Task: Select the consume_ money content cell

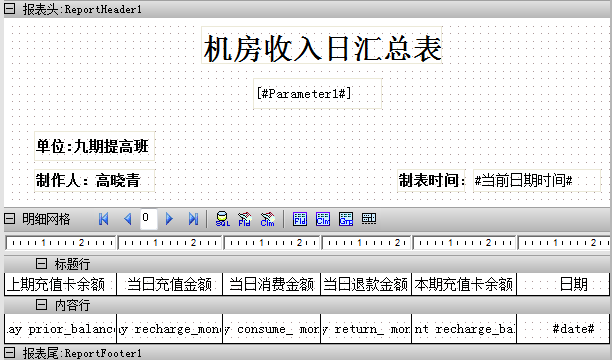Action: (272, 329)
